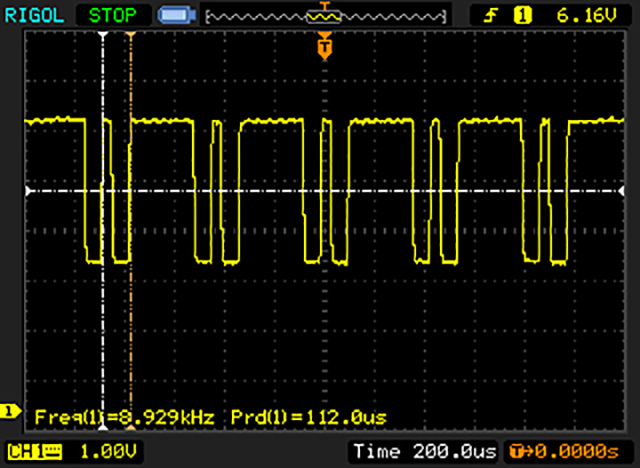Click the white cursor A top marker

(103, 35)
